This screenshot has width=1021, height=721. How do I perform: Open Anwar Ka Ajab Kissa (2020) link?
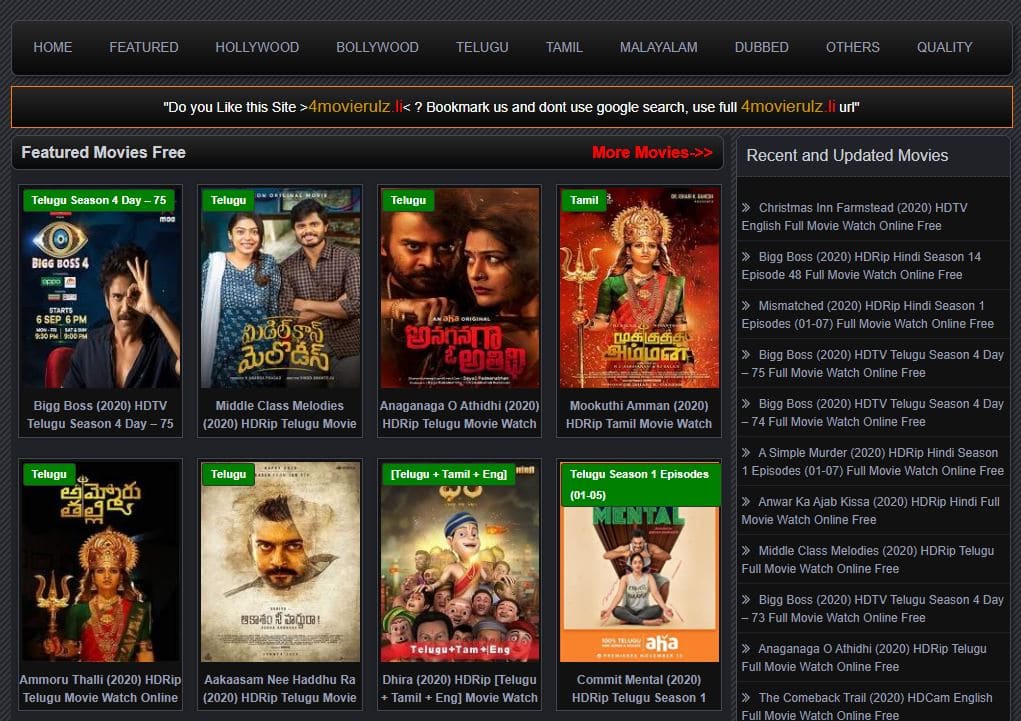click(x=870, y=511)
